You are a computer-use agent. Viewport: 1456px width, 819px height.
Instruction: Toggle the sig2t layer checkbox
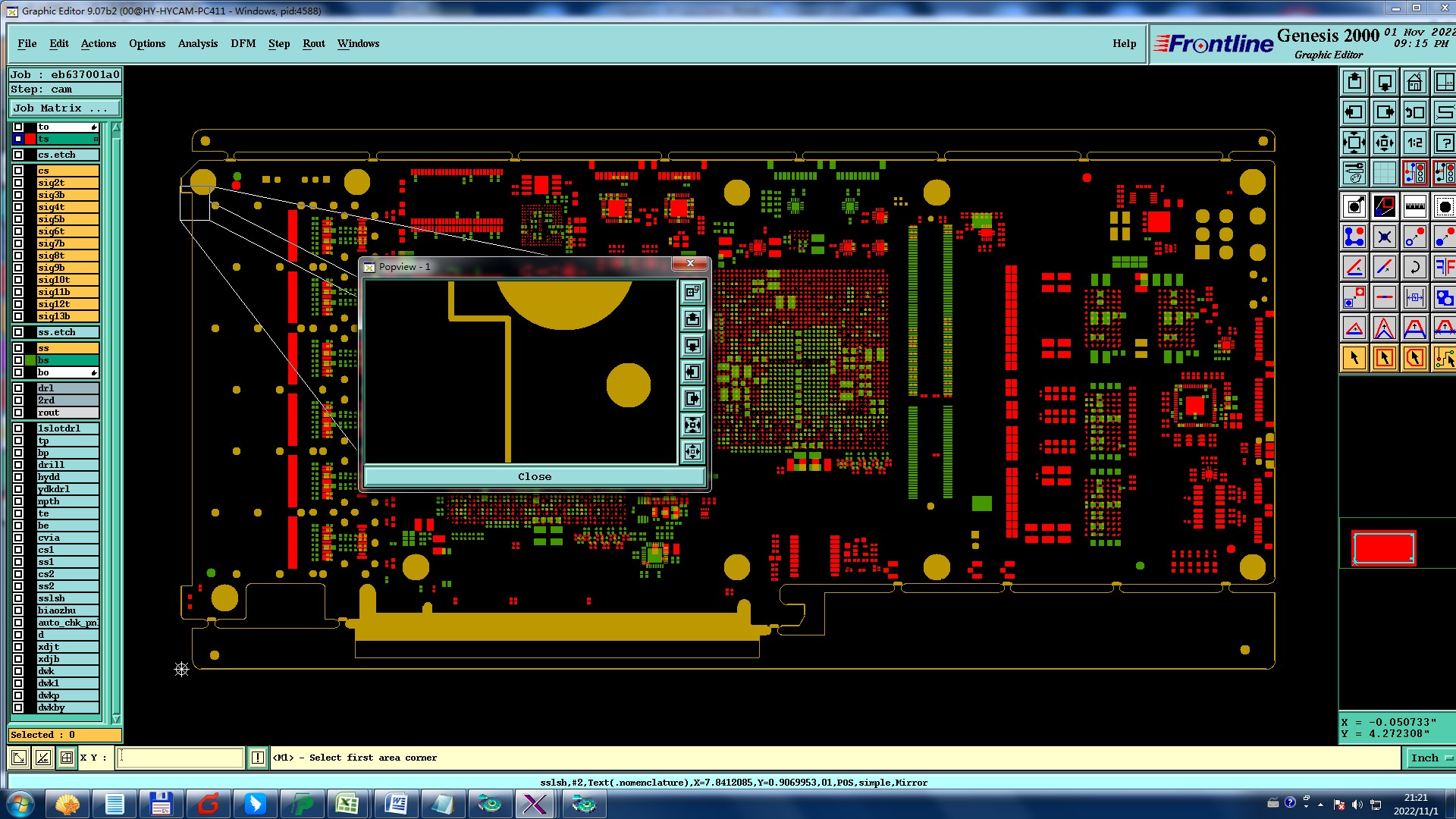click(18, 183)
